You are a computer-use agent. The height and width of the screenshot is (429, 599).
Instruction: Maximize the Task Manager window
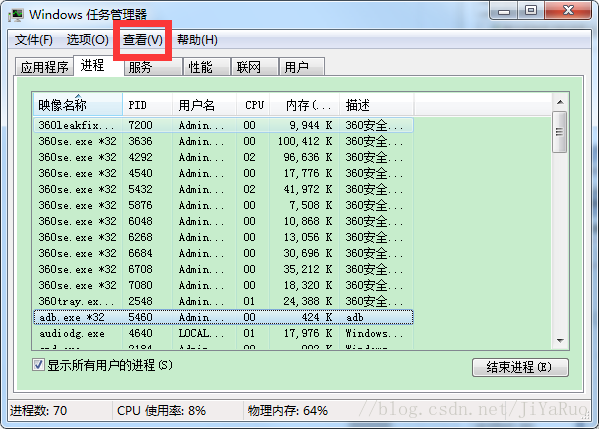(x=531, y=11)
